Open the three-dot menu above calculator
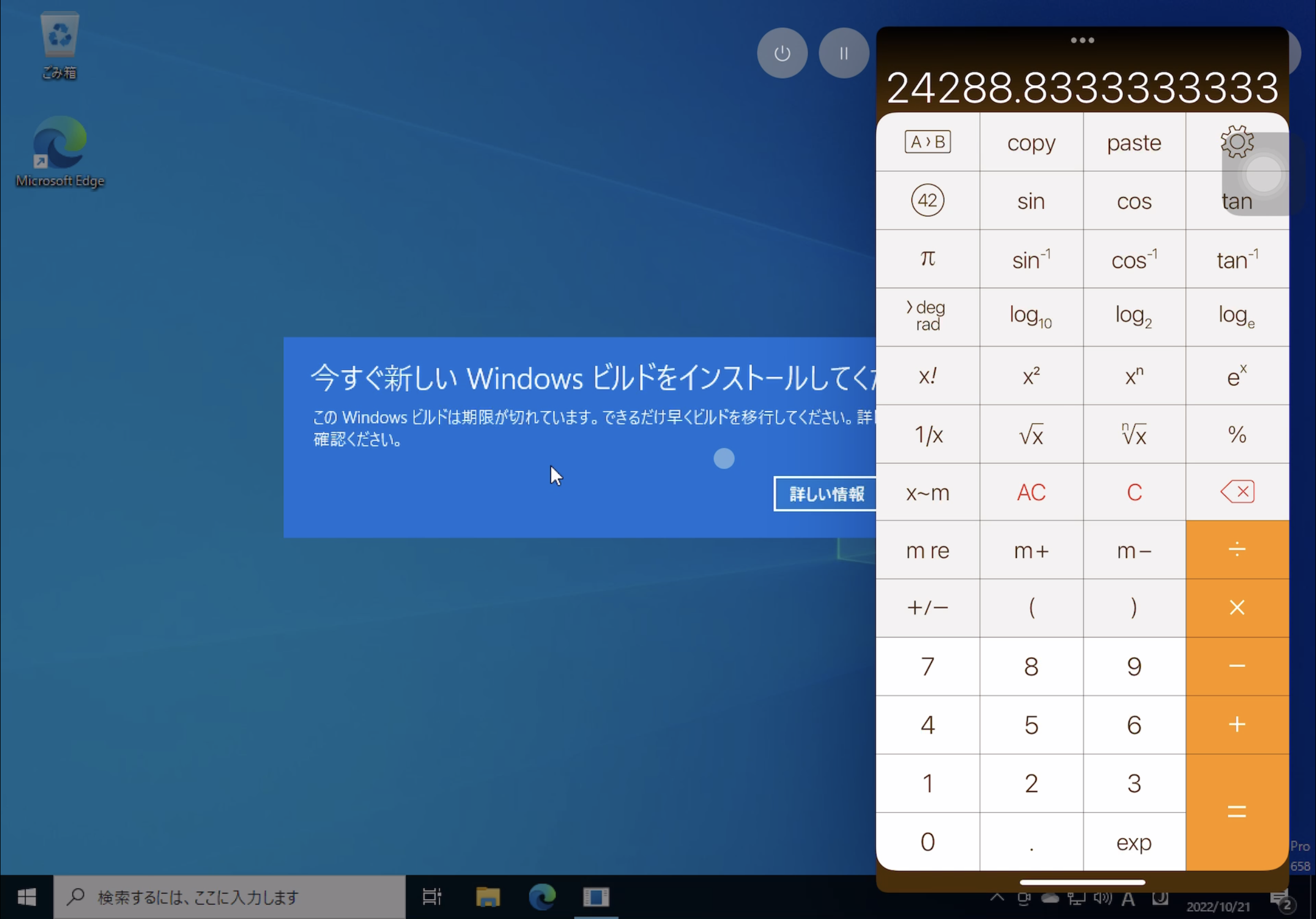This screenshot has height=919, width=1316. coord(1082,40)
